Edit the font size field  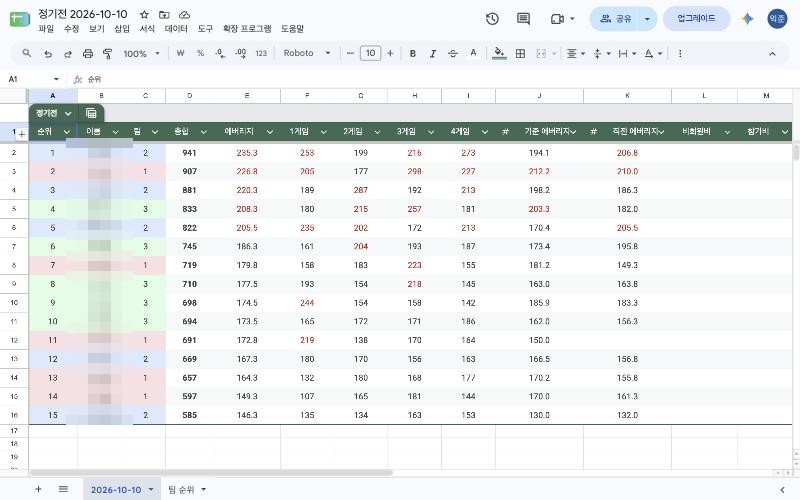pos(370,53)
